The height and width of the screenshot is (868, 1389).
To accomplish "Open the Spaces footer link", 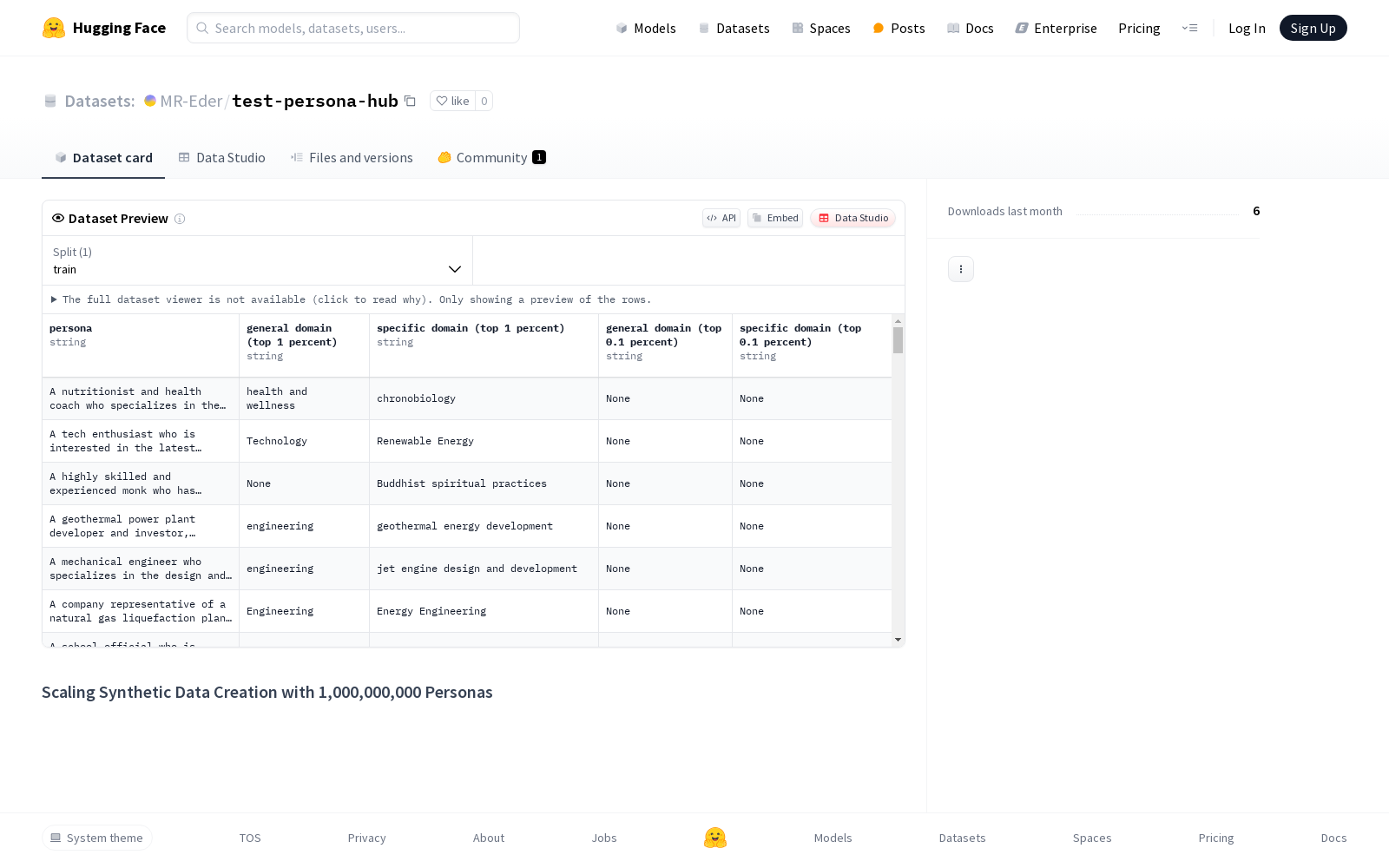I will coord(1092,838).
